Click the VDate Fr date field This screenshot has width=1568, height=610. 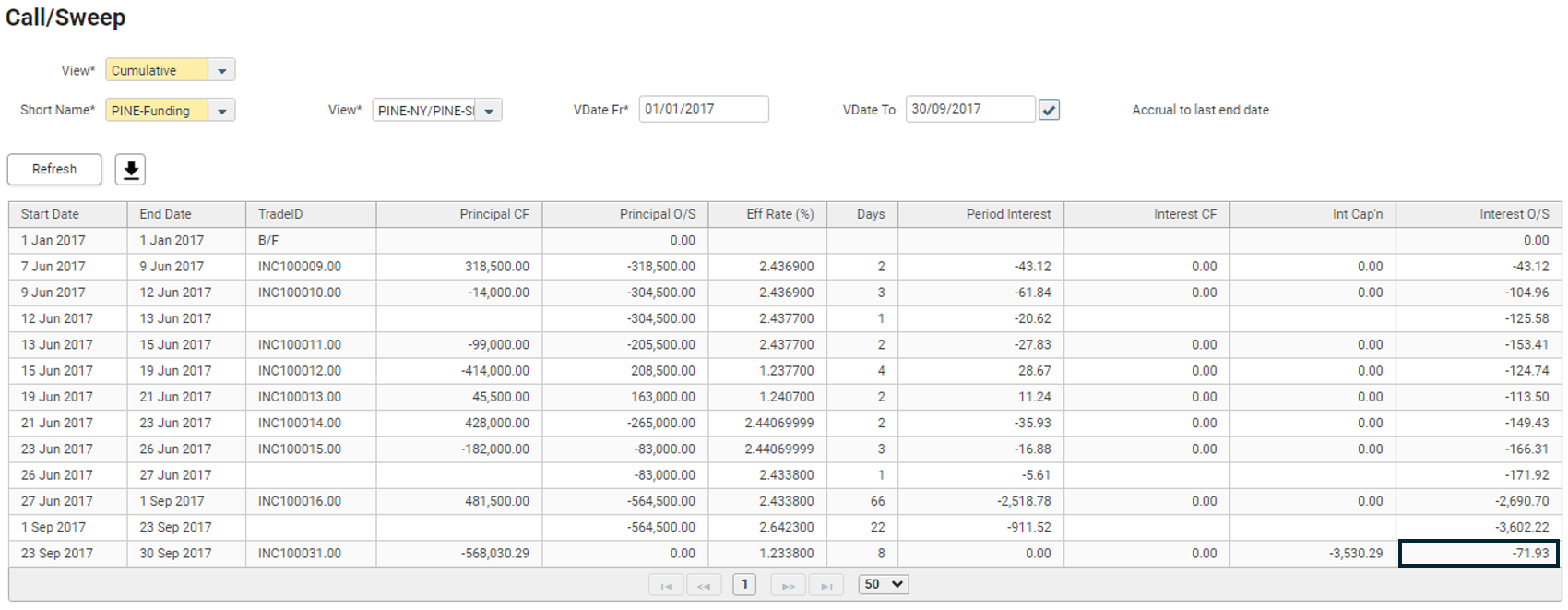[703, 109]
